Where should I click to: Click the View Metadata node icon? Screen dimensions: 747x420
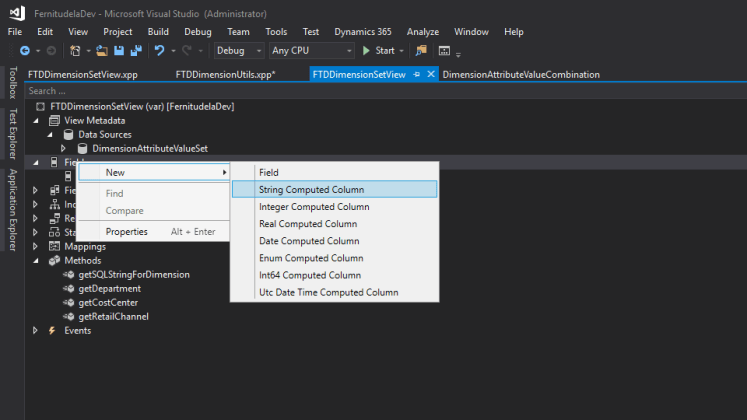pos(54,120)
